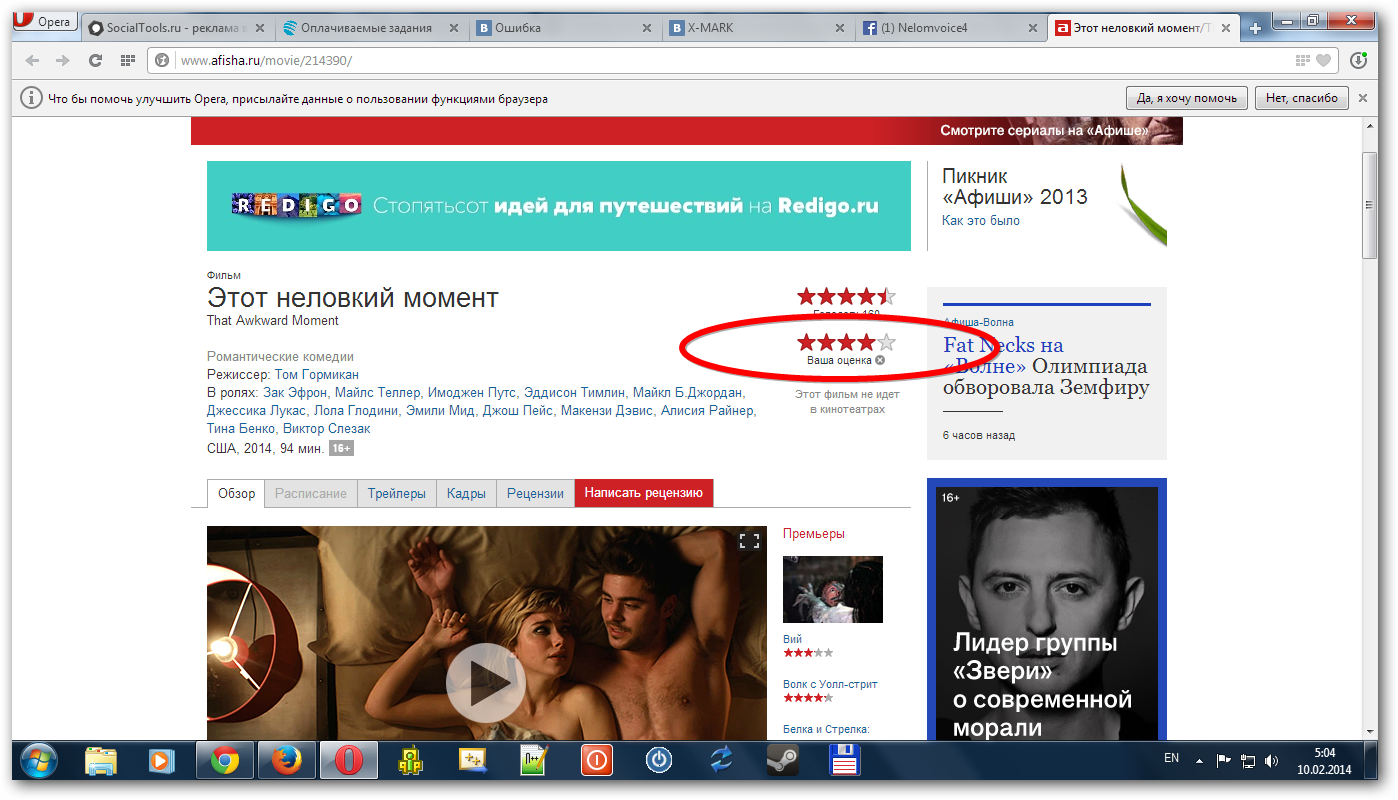
Task: Open the Redigo.ru travel ideas banner
Action: pyautogui.click(x=559, y=206)
